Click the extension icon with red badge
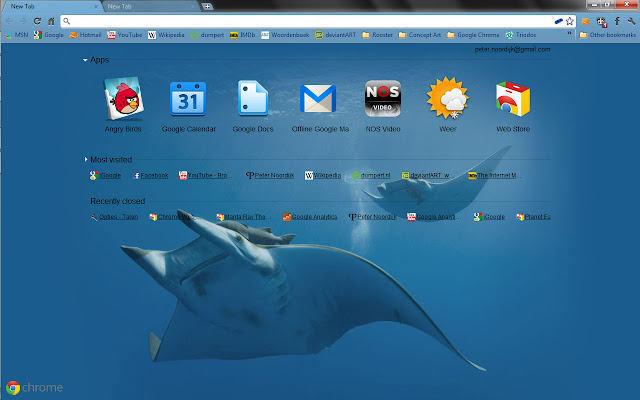Screen dimensions: 640x400 tap(601, 22)
